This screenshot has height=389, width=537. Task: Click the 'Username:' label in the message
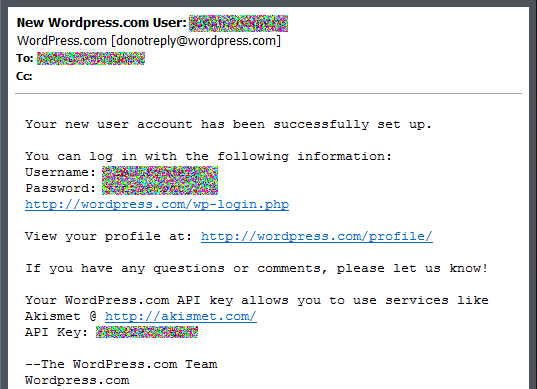click(x=60, y=172)
